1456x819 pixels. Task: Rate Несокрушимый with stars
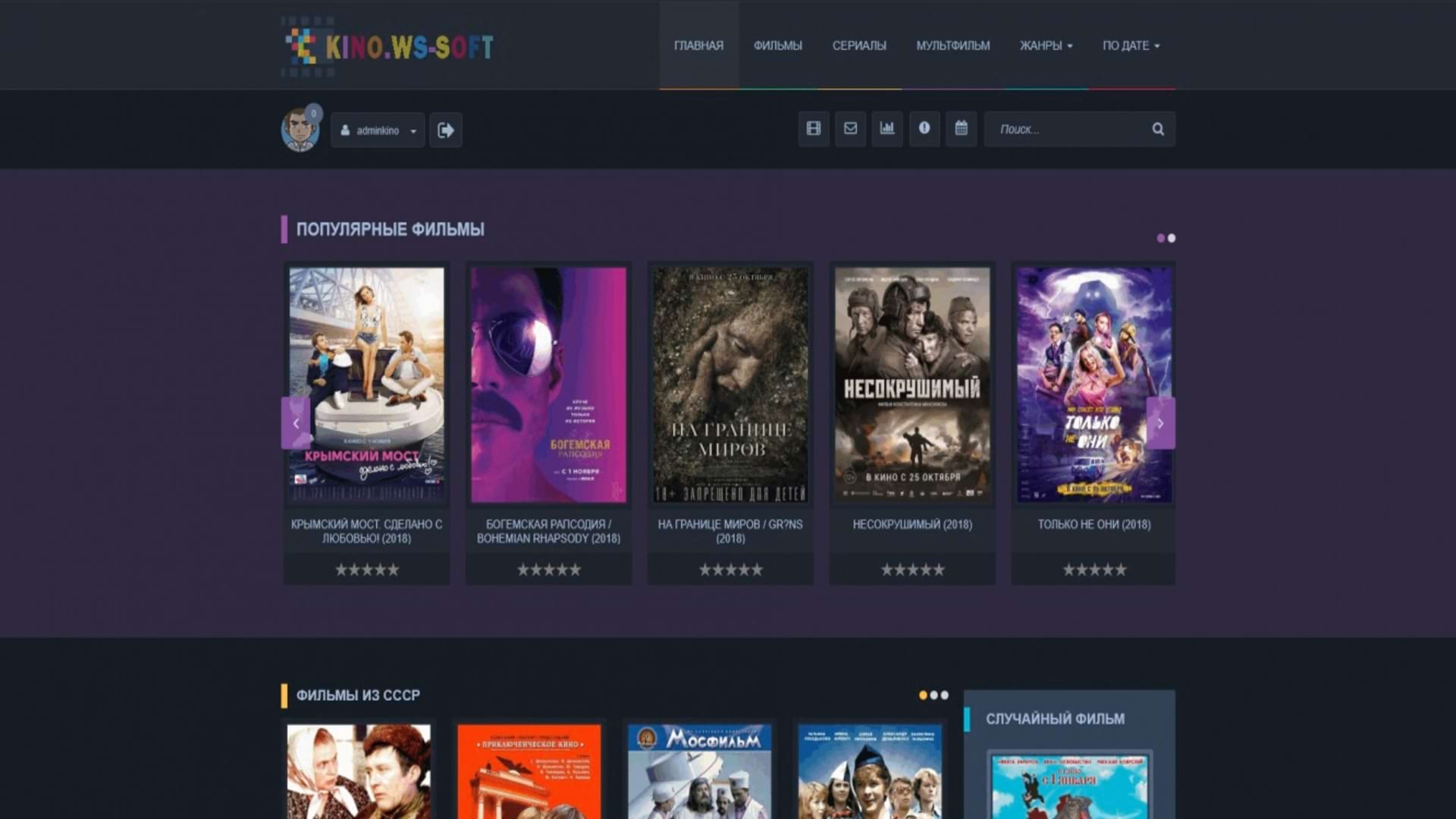point(913,570)
